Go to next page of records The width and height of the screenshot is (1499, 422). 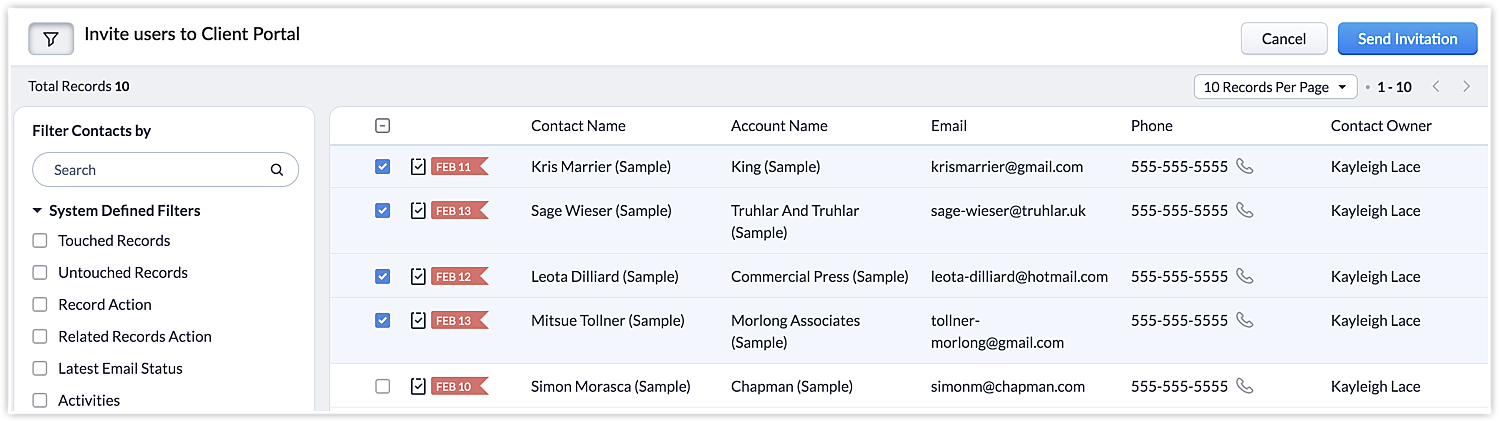1466,87
